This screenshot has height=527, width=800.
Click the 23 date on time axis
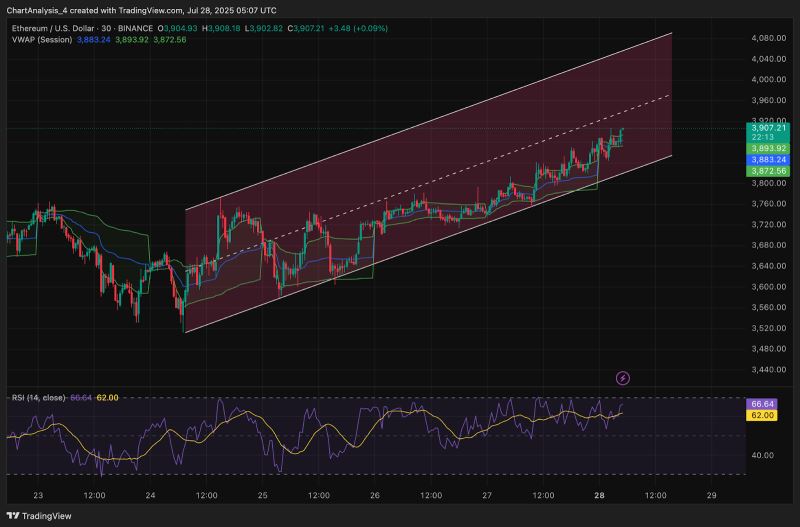pyautogui.click(x=38, y=494)
